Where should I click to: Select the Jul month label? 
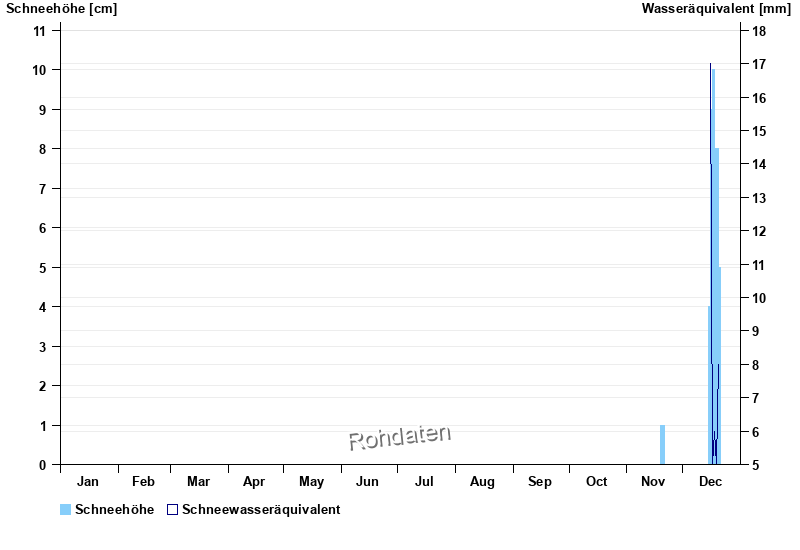424,482
